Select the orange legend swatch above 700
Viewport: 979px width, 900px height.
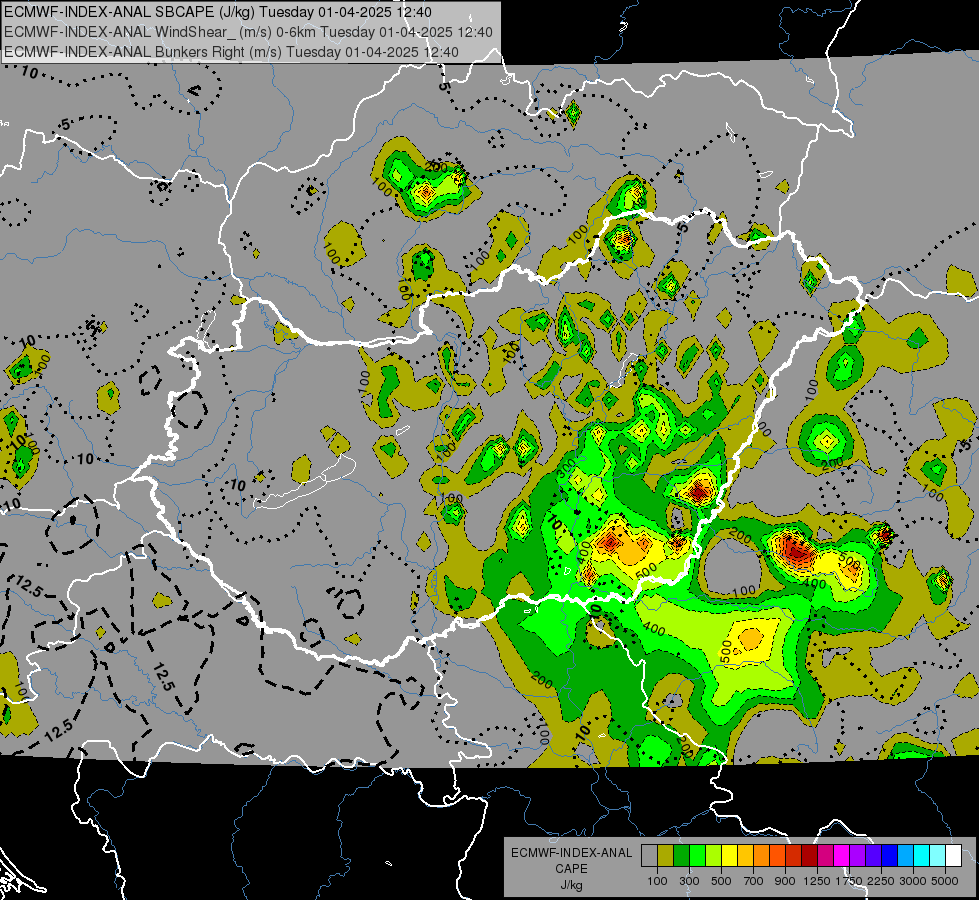(x=762, y=856)
